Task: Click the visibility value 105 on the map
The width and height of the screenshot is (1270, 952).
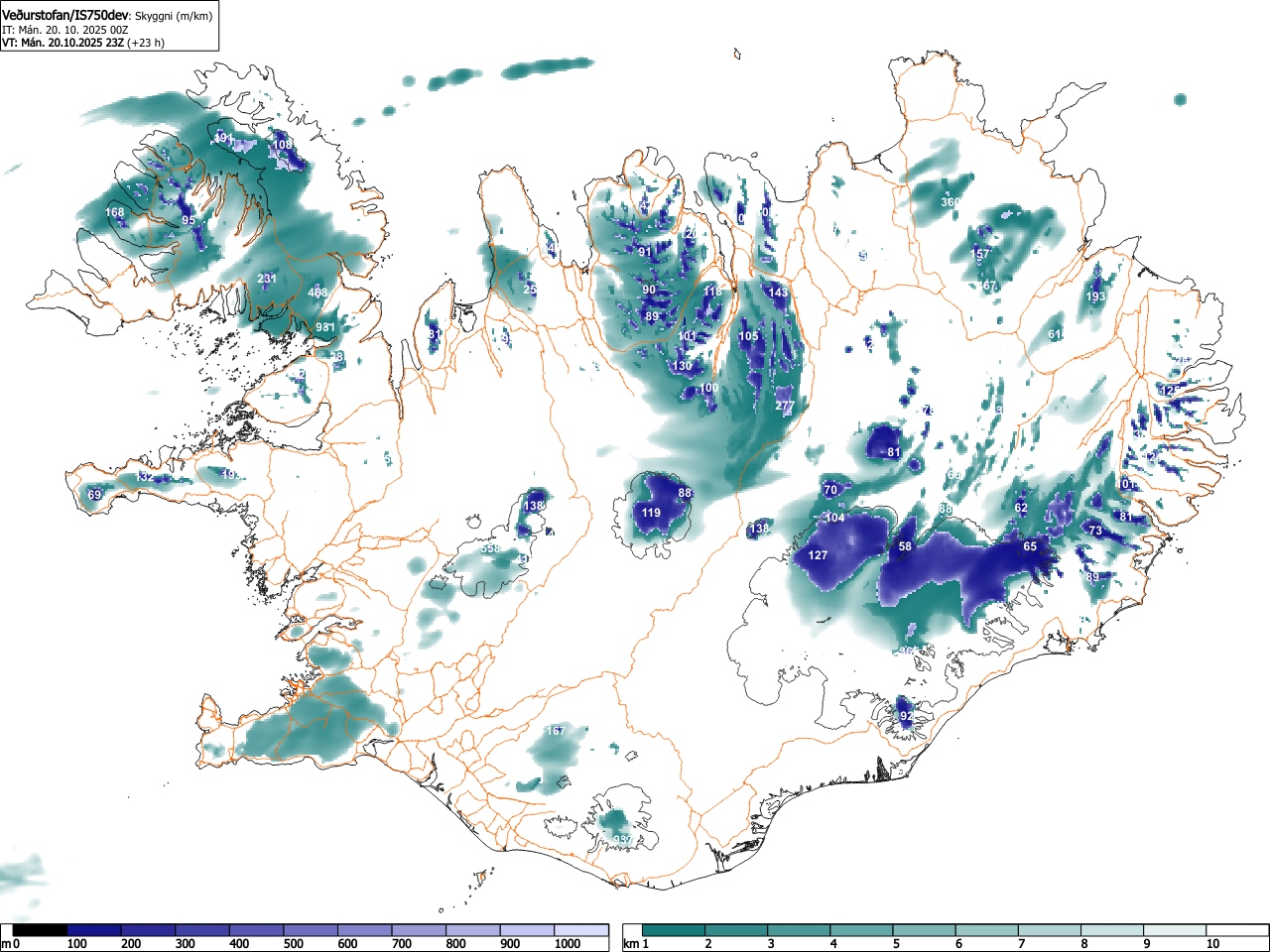Action: point(748,336)
